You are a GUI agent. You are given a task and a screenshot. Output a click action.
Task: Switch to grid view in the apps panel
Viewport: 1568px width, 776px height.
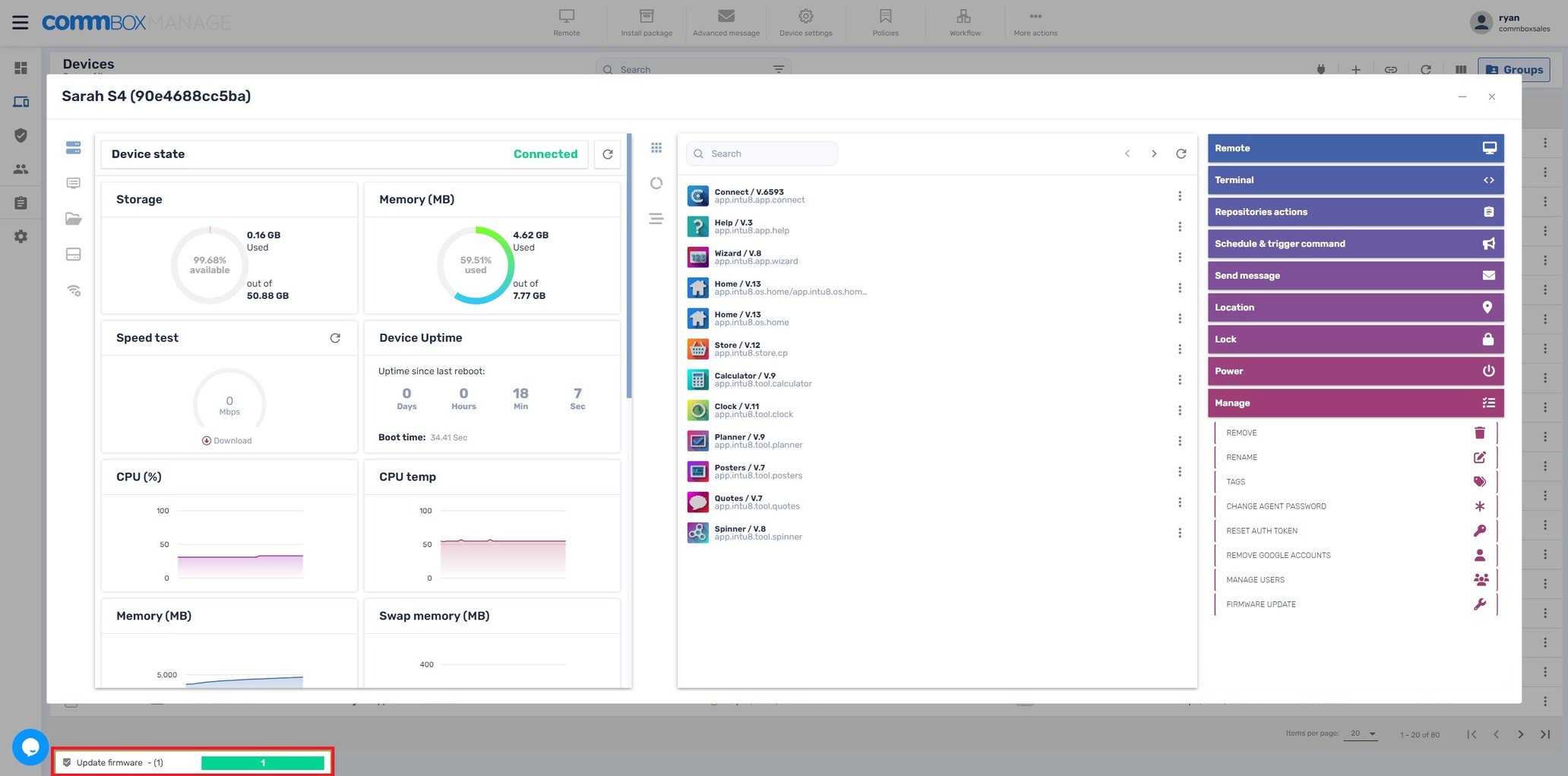pyautogui.click(x=656, y=147)
